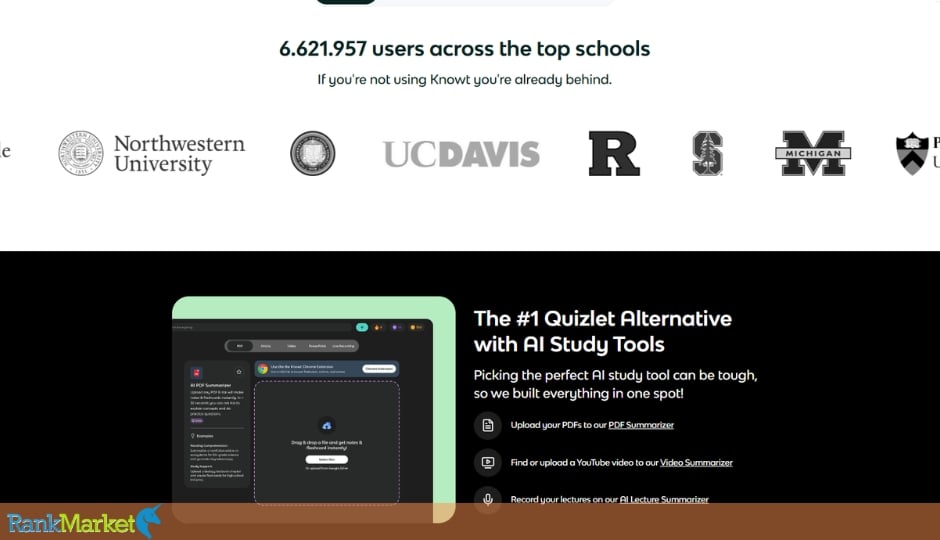Viewport: 940px width, 540px height.
Task: Click the flame streak icon in preview header
Action: tap(378, 327)
